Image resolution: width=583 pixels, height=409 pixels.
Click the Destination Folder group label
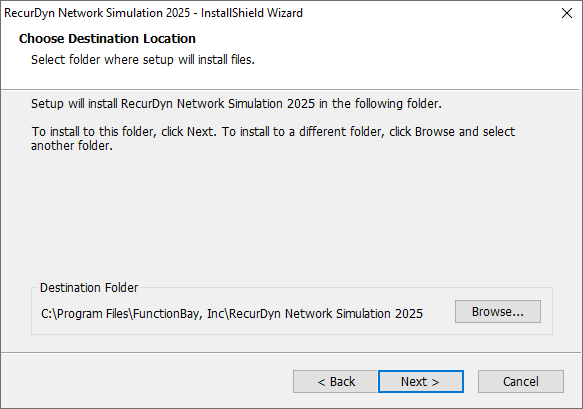(x=89, y=287)
